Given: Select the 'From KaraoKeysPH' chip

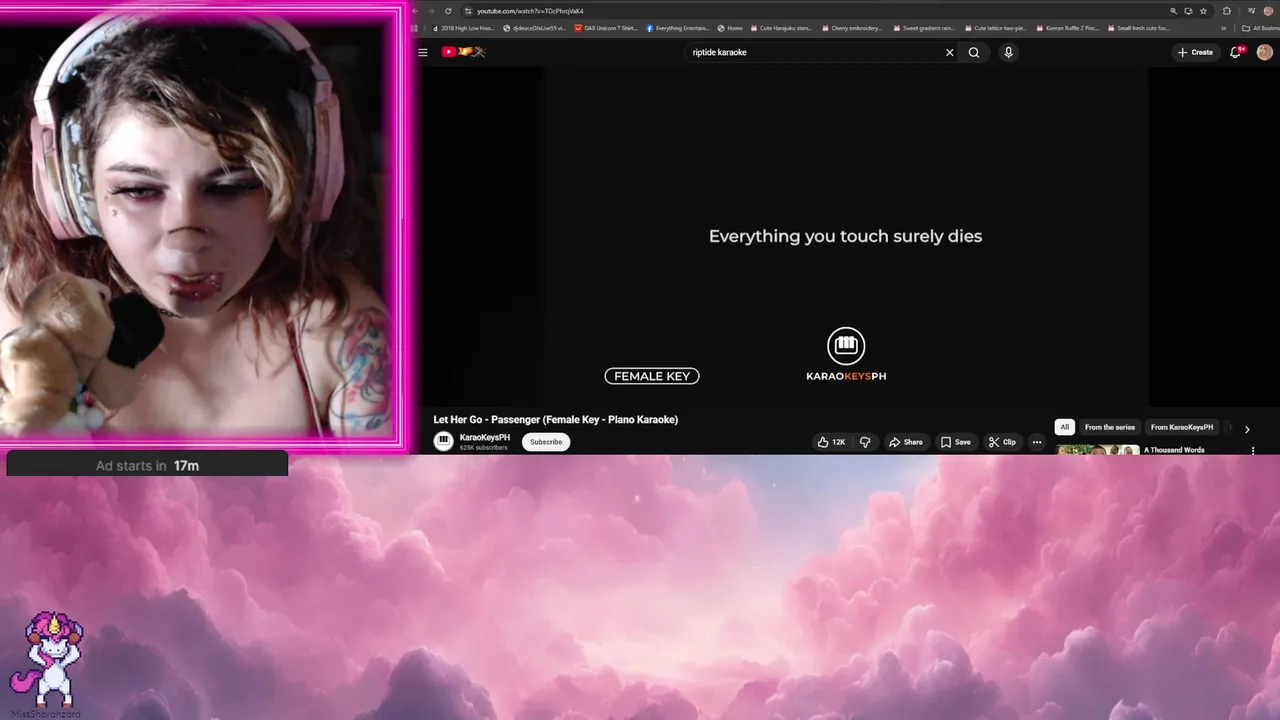Looking at the screenshot, I should [1182, 427].
